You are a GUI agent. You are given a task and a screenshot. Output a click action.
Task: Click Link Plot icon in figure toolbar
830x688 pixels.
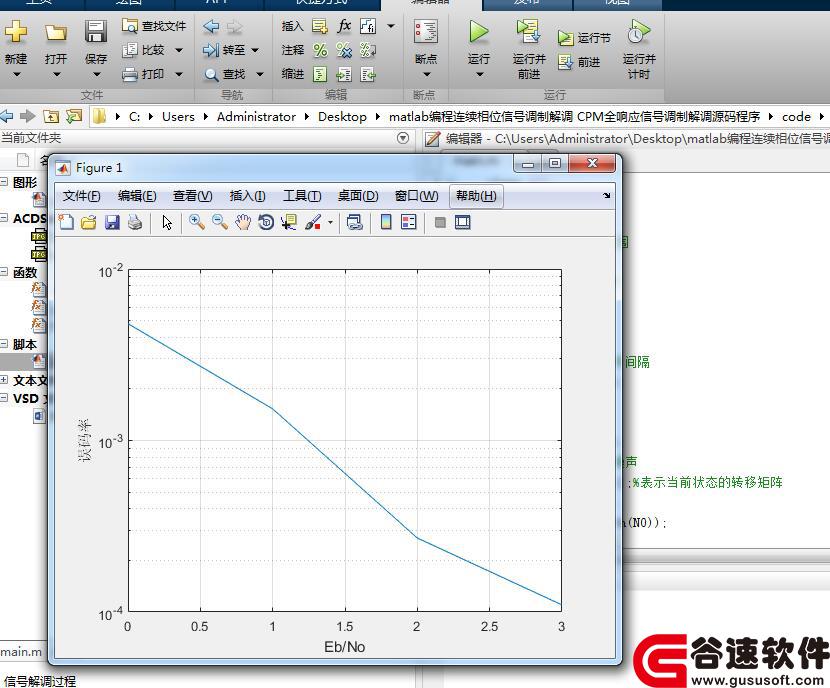[x=355, y=222]
